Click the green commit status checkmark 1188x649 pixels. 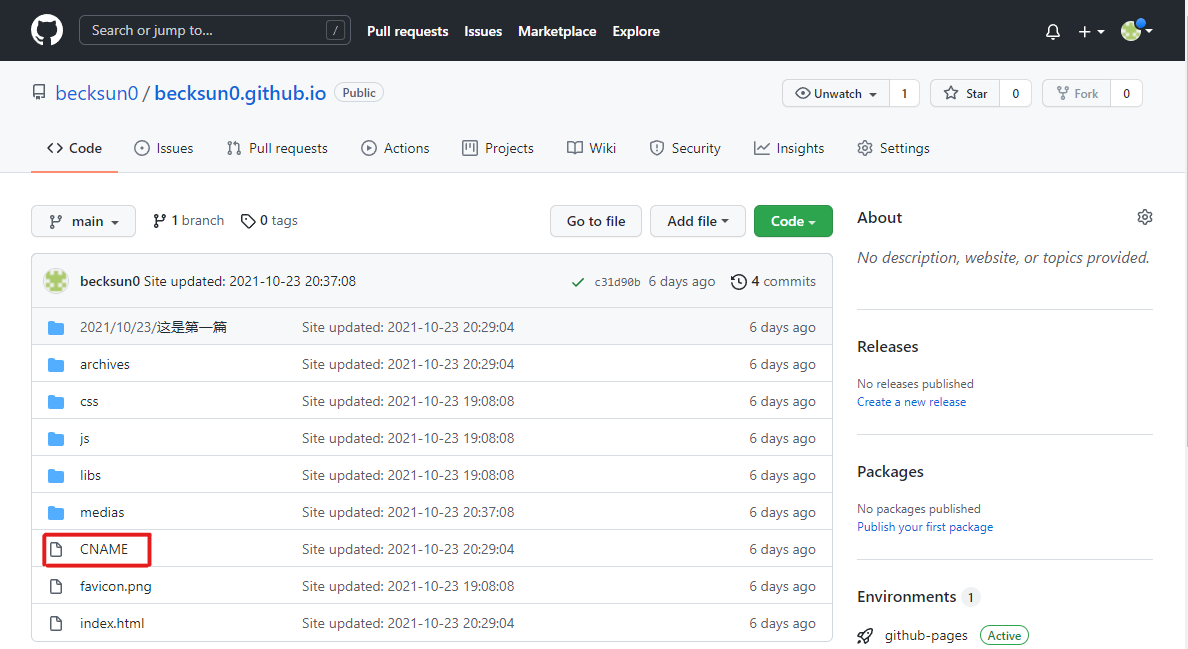click(x=578, y=282)
